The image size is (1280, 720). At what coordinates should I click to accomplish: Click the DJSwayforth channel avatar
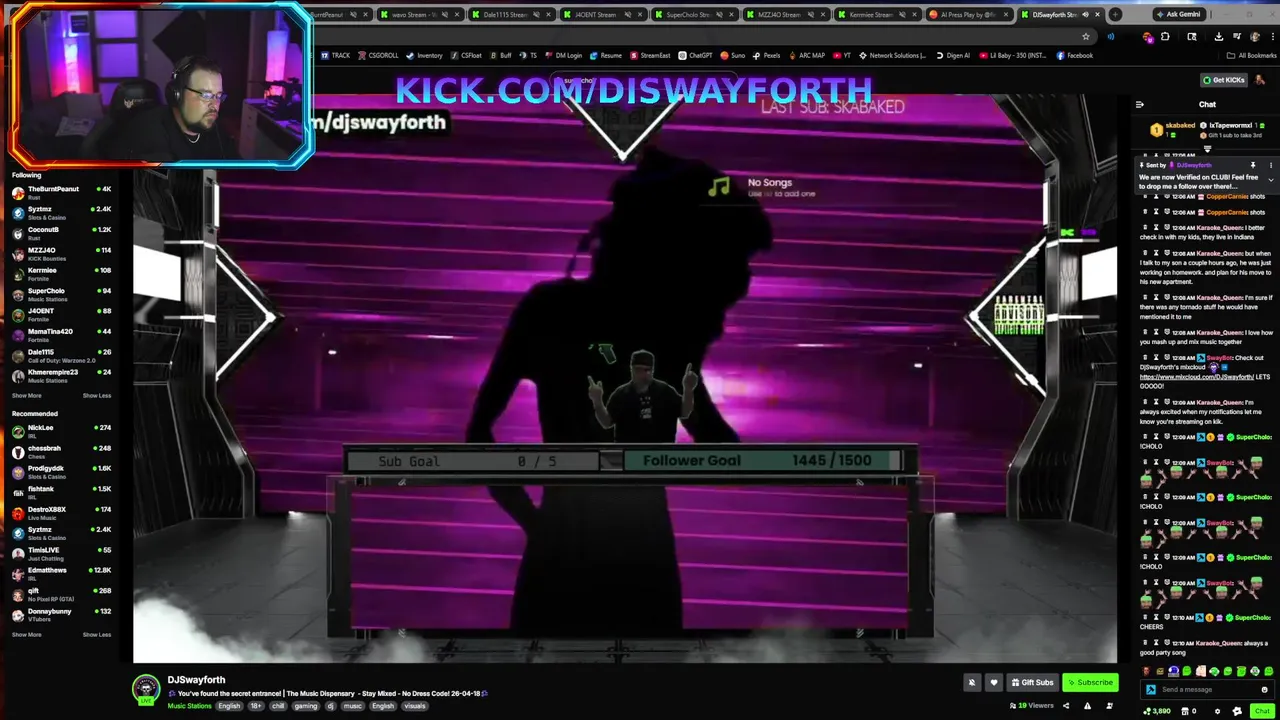pos(146,690)
